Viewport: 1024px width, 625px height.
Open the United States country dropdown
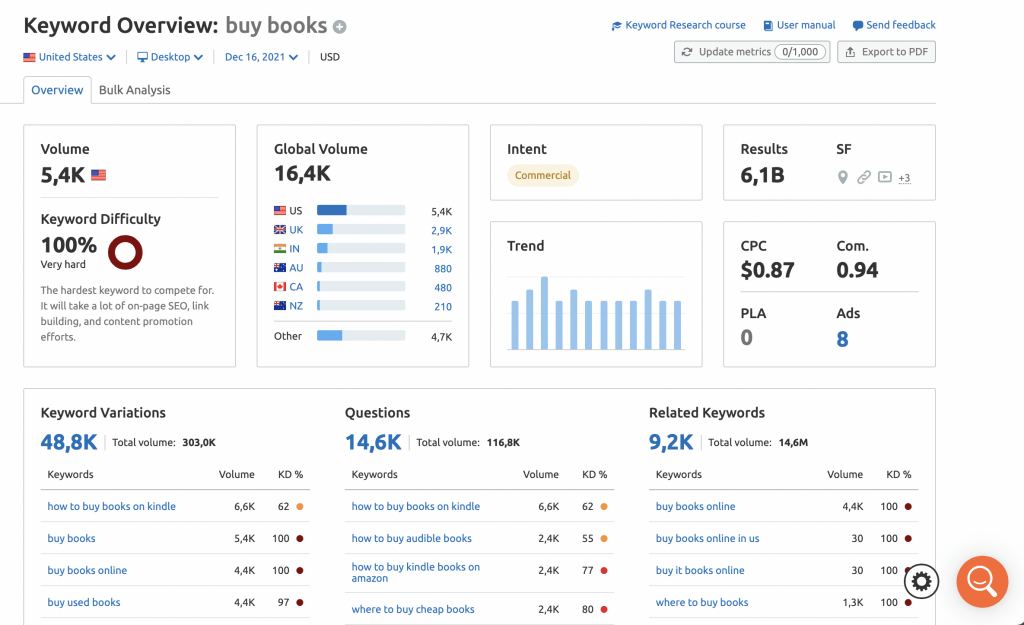[70, 57]
